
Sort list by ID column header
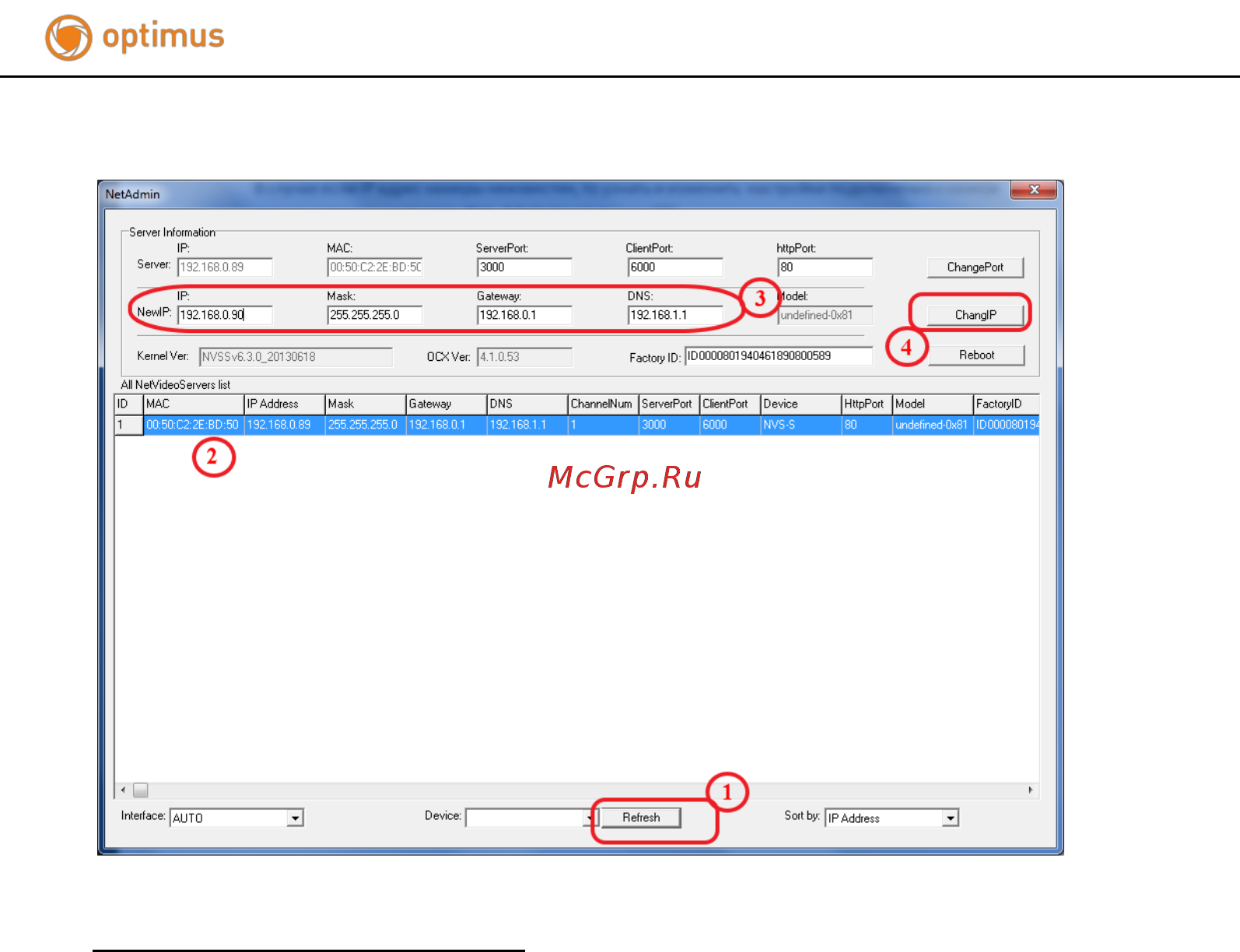point(128,404)
